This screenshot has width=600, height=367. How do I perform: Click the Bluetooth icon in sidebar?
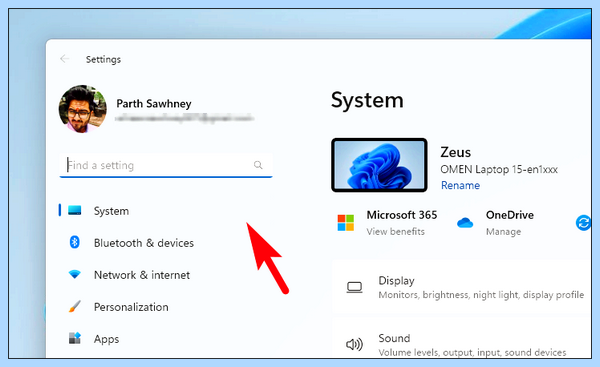click(75, 242)
